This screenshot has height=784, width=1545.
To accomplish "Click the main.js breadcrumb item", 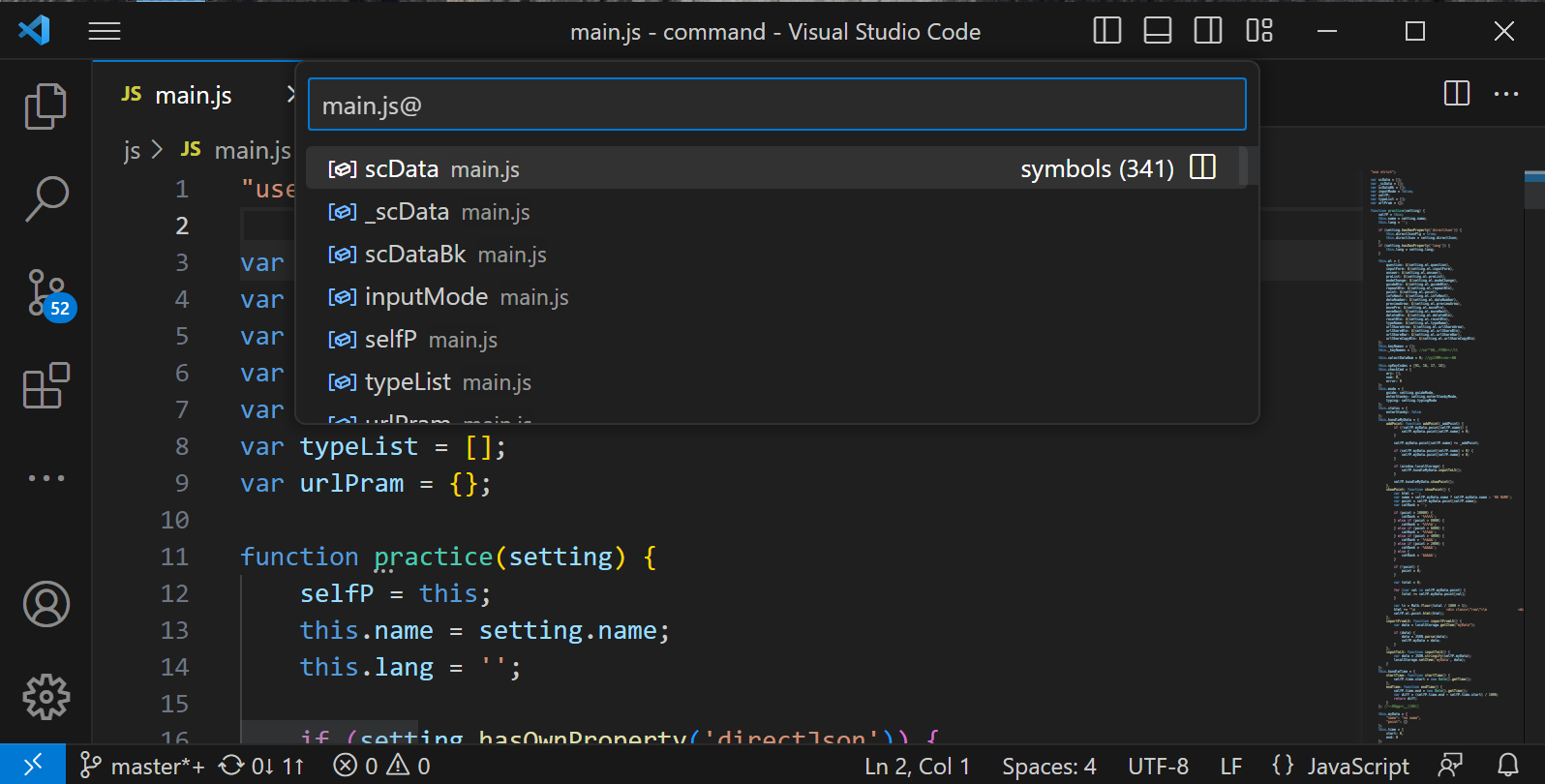I will click(x=235, y=150).
